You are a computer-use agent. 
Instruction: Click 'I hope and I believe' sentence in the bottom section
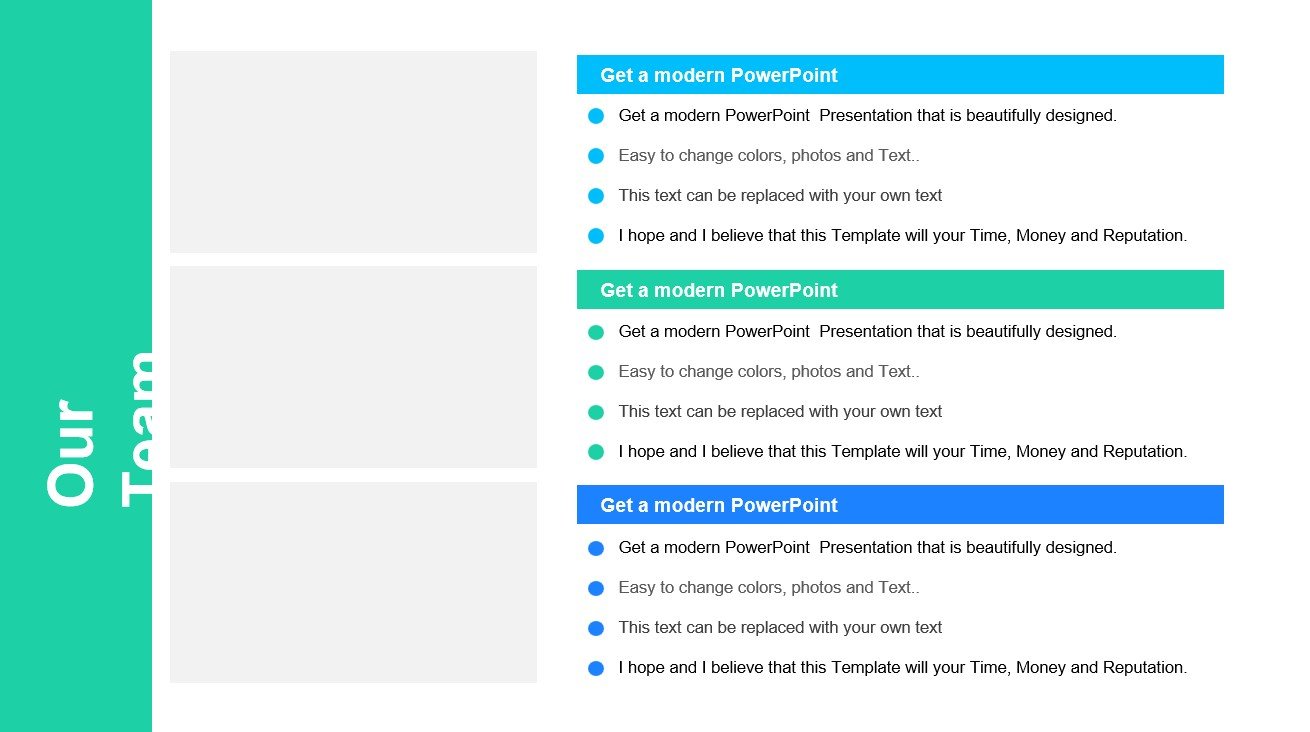click(x=902, y=667)
